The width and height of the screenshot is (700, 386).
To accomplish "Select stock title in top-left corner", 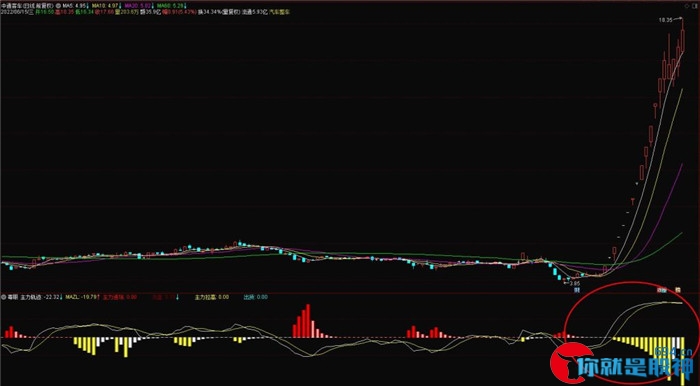I will pyautogui.click(x=27, y=5).
